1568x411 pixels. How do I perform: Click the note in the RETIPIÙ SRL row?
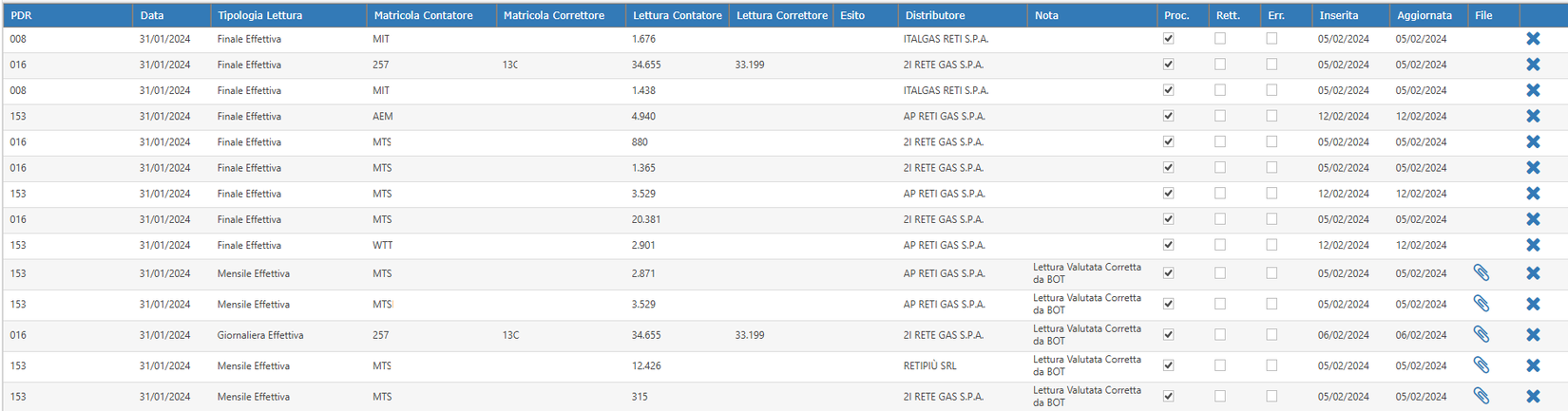[1087, 365]
